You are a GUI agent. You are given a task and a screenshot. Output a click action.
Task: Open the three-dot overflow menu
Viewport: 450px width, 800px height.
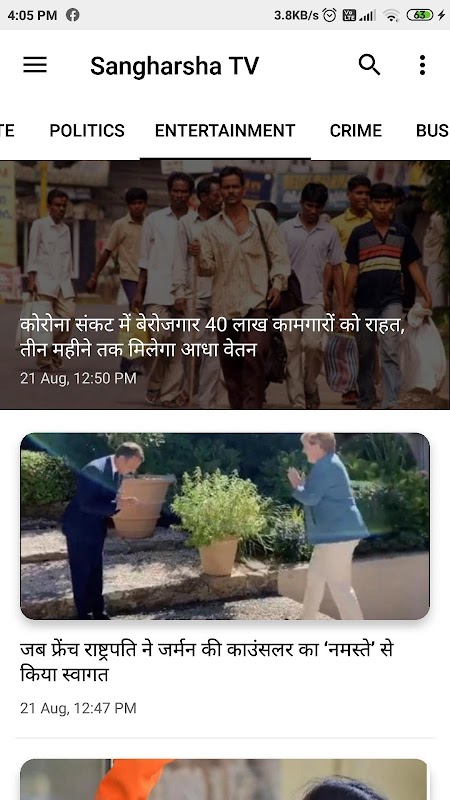coord(422,65)
